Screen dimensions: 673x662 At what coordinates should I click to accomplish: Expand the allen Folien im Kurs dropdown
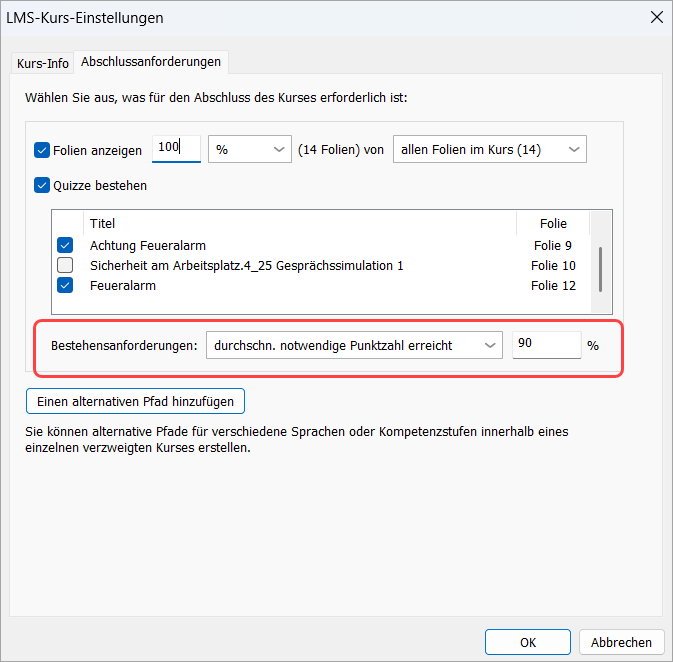490,149
